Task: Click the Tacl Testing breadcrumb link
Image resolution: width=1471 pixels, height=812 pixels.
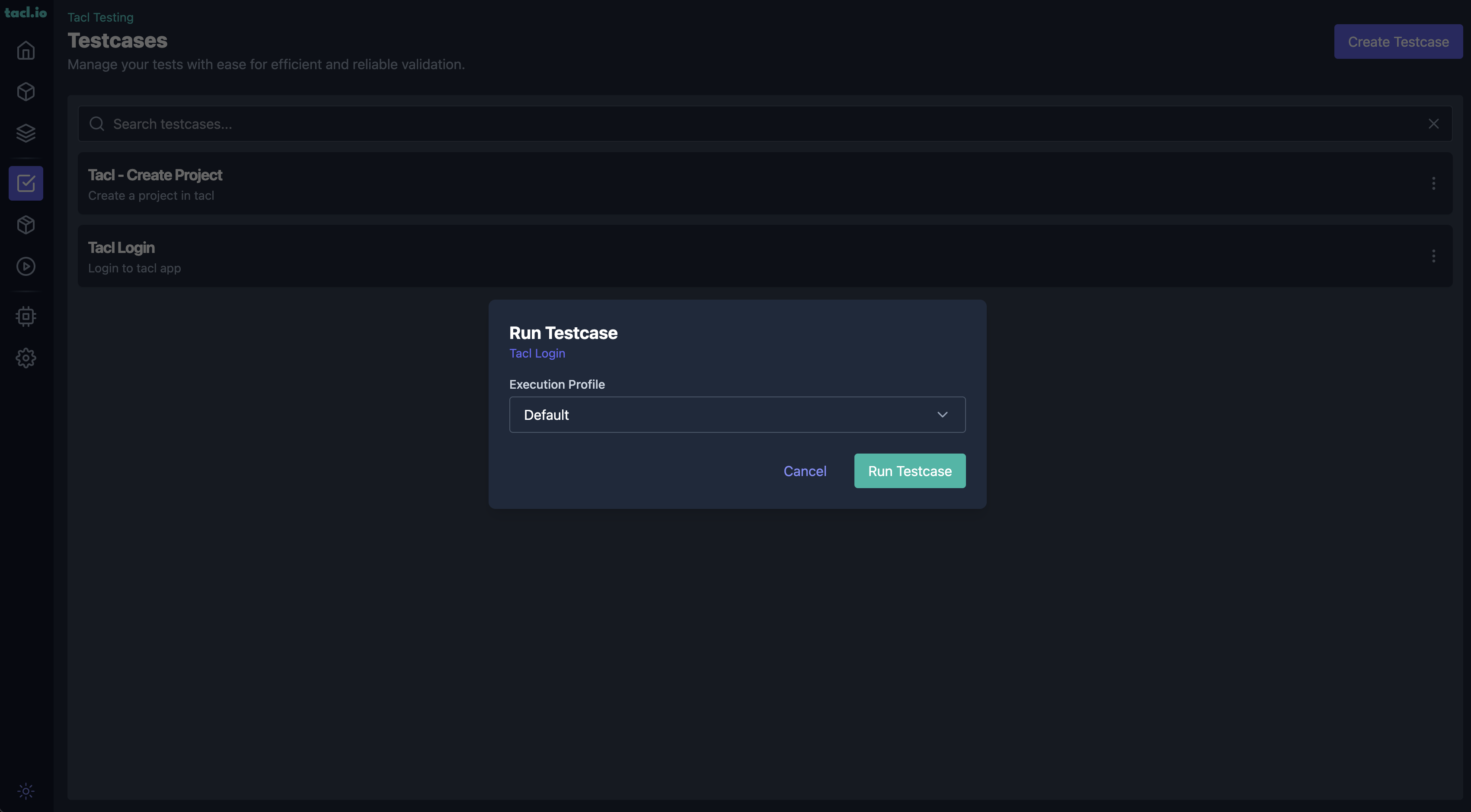Action: pyautogui.click(x=100, y=17)
